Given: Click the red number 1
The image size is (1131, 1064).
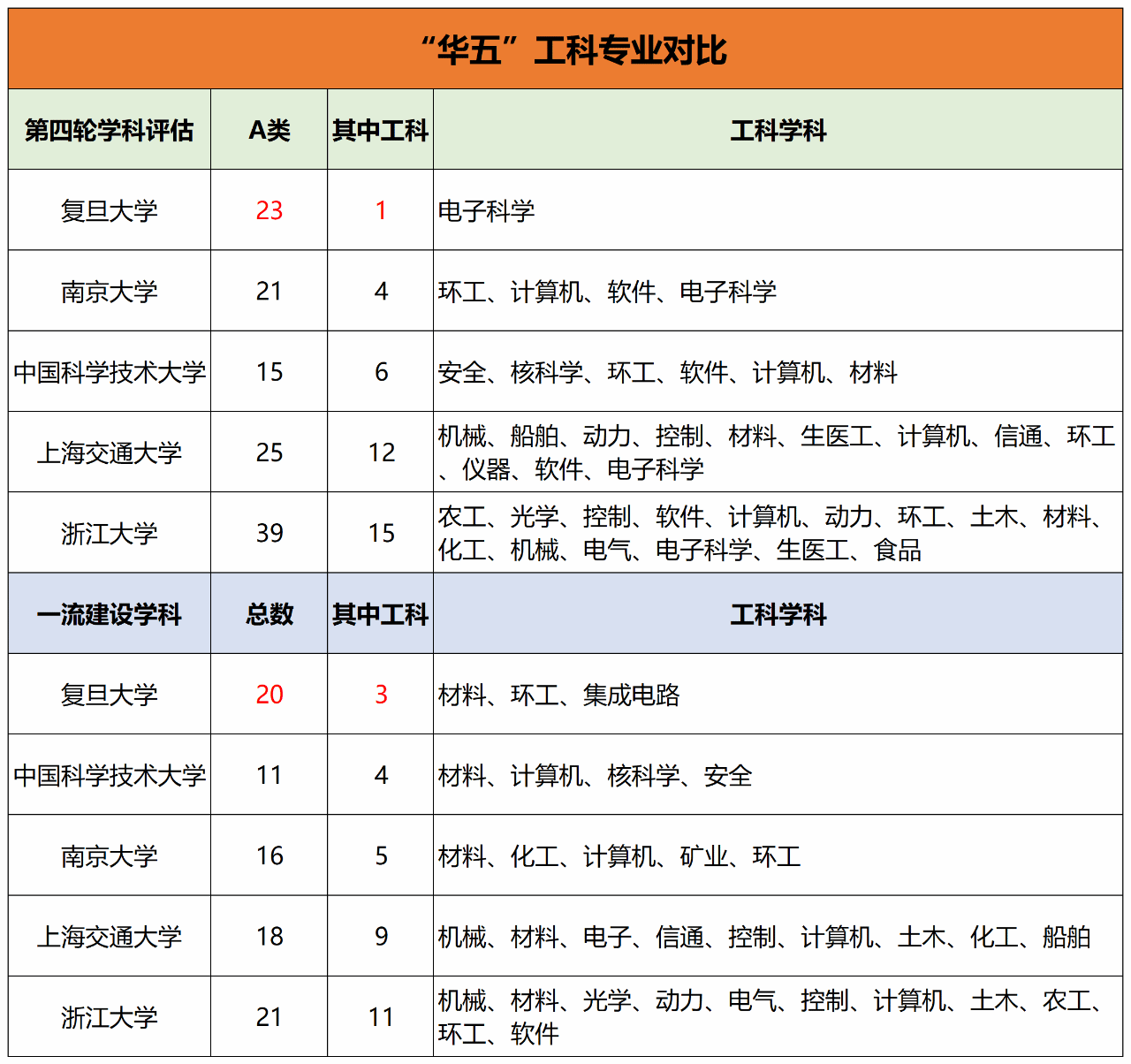Looking at the screenshot, I should 381,210.
